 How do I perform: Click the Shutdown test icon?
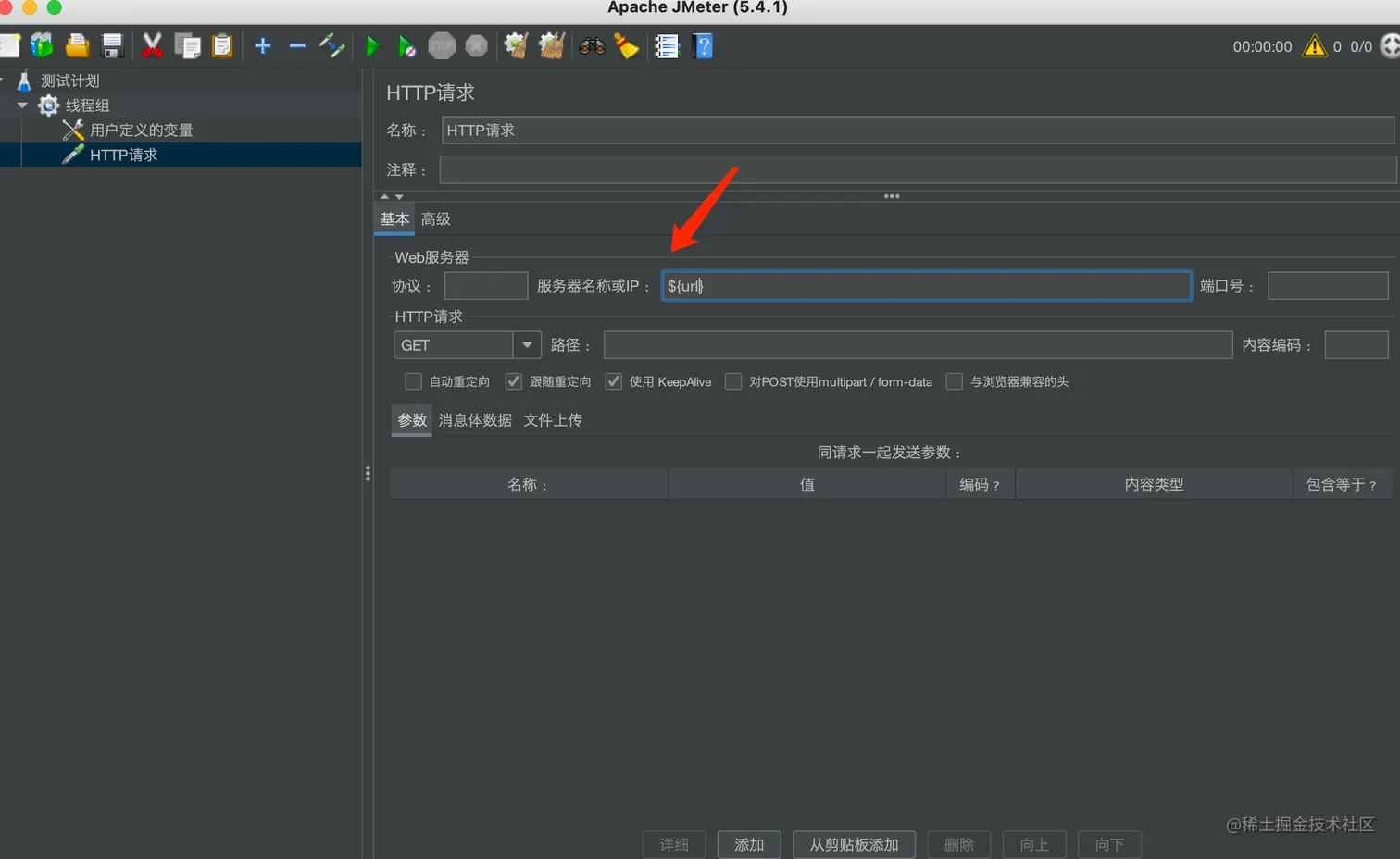[x=475, y=45]
